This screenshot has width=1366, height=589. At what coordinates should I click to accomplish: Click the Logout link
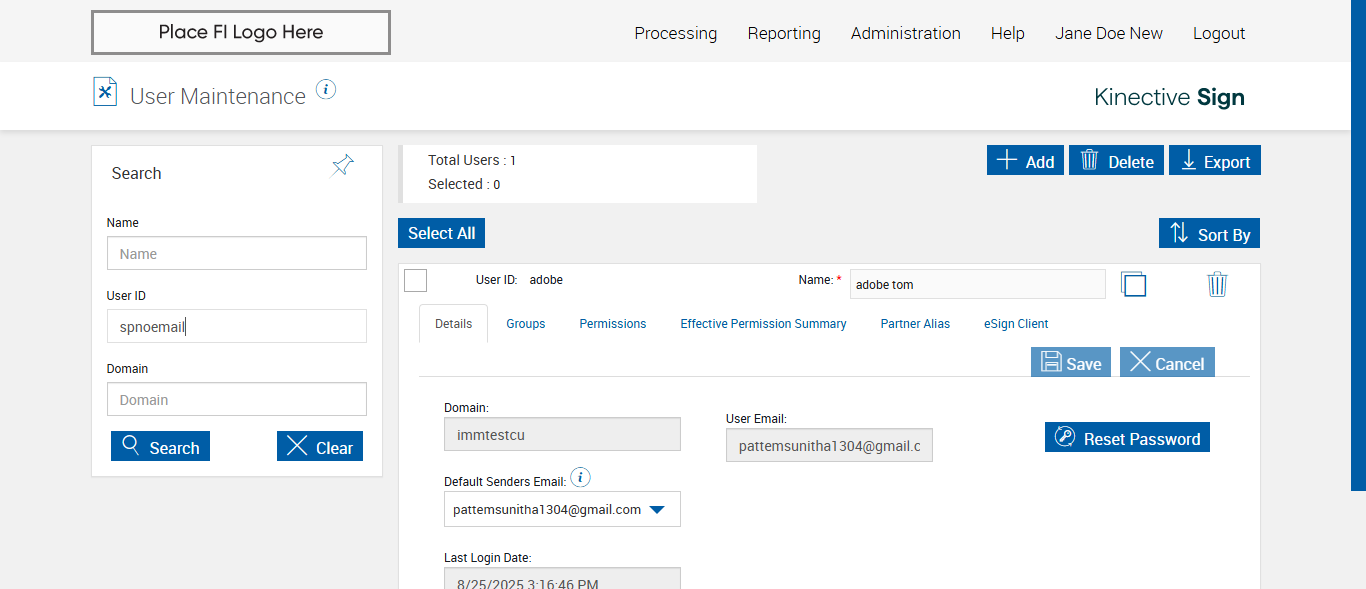(x=1219, y=33)
